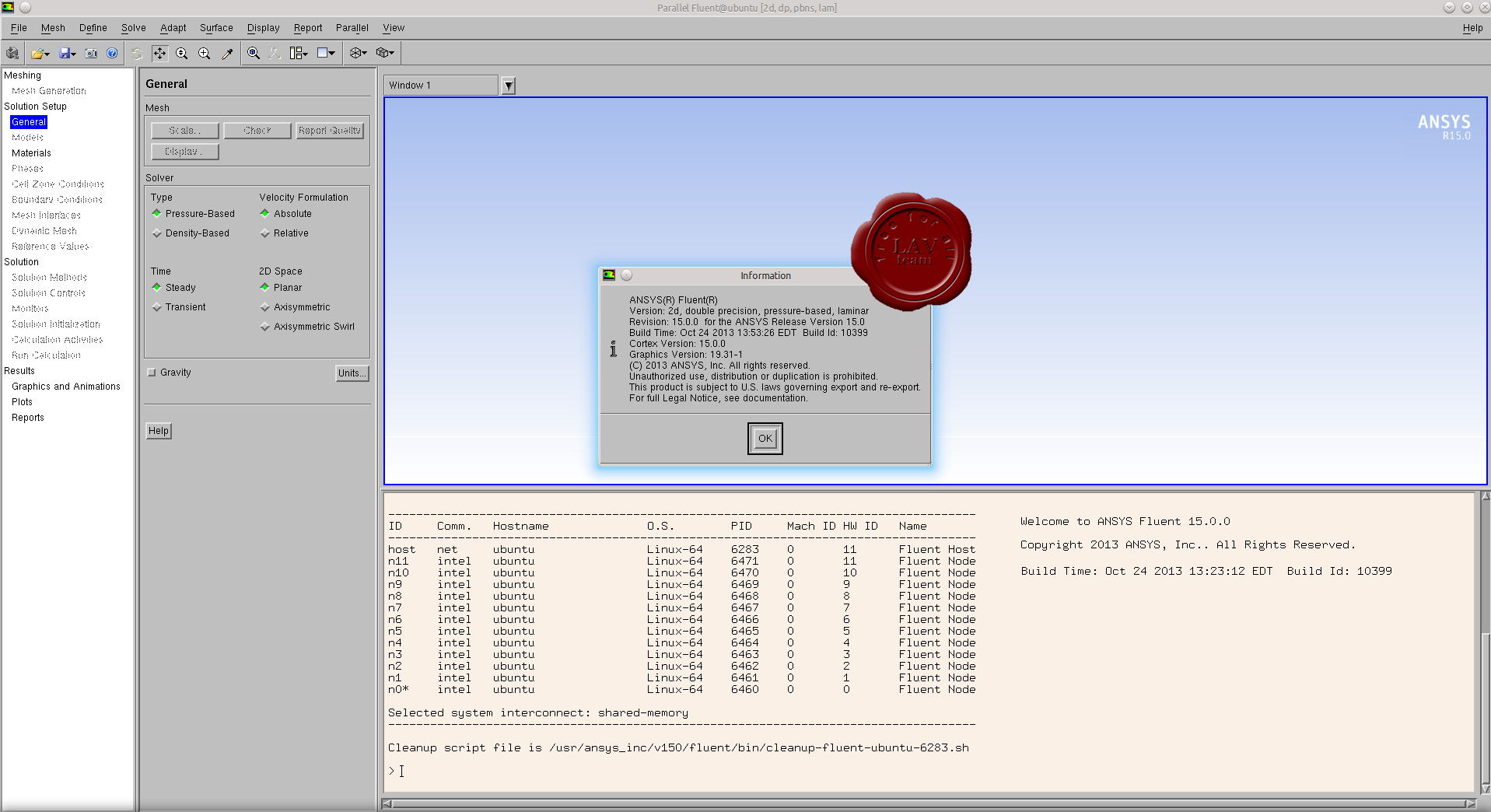Screen dimensions: 1491x812
Task: Click the open folder icon
Action: pos(37,53)
